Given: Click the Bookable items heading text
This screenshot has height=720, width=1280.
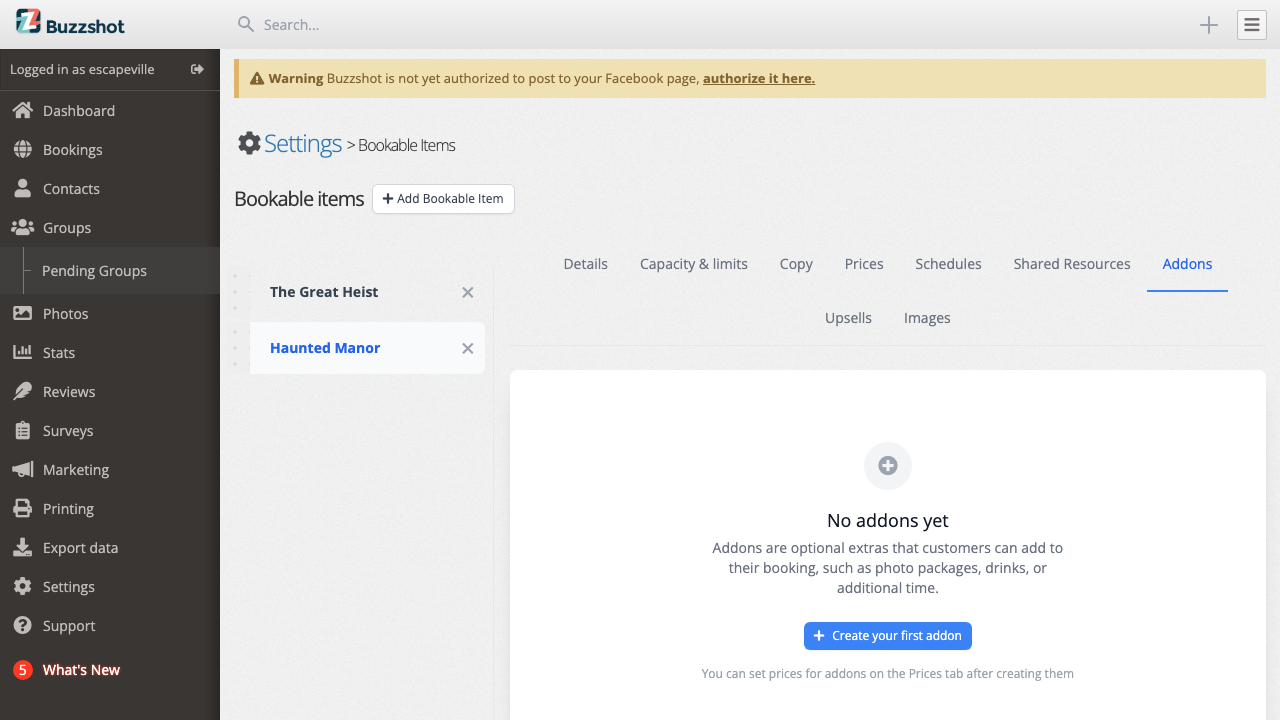Looking at the screenshot, I should pos(299,199).
